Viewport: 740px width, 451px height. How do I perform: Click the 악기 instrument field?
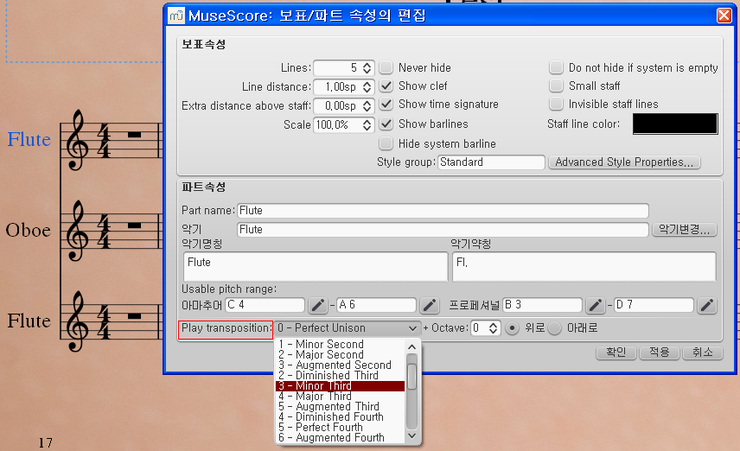point(443,230)
